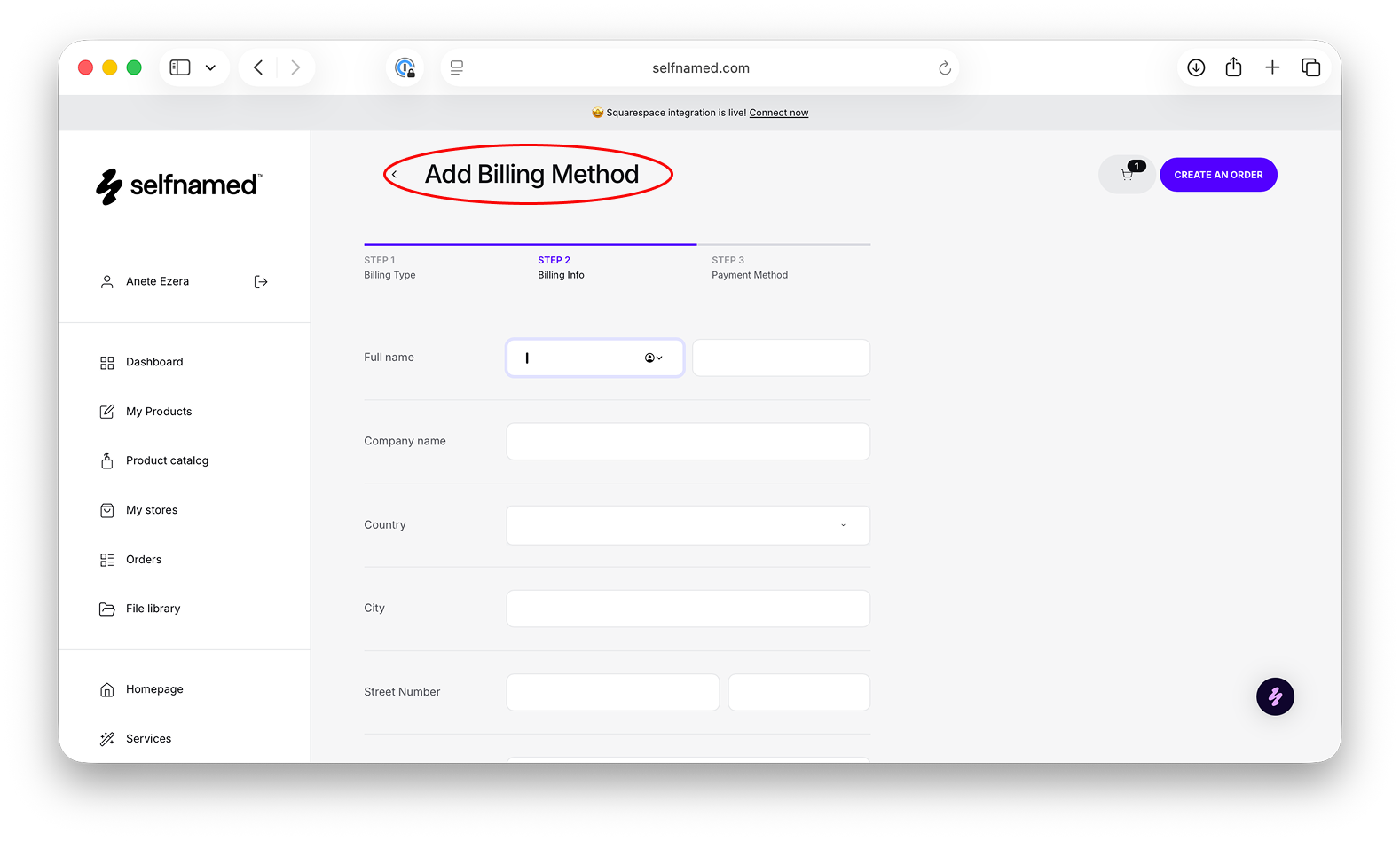Open Safari sidebar toggle icon

180,67
